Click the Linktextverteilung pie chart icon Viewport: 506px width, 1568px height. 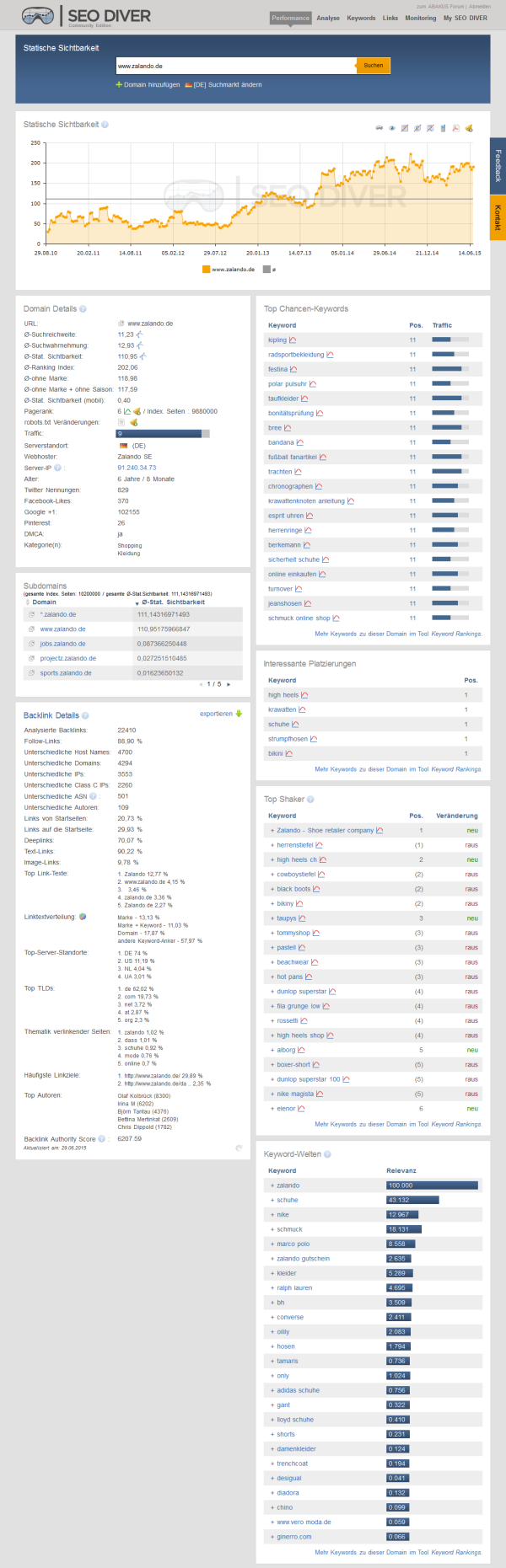83,917
